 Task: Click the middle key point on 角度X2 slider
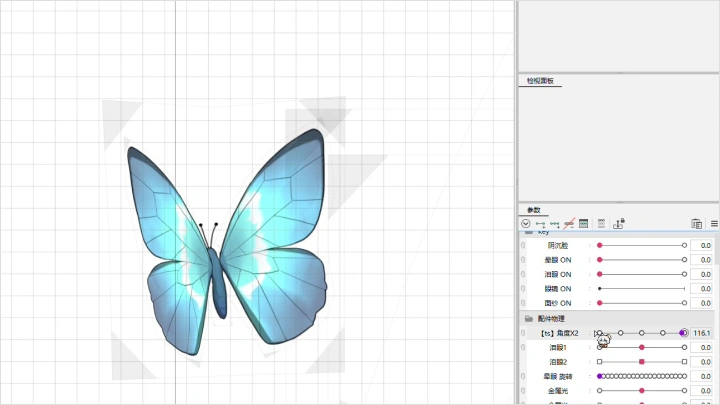pos(641,333)
